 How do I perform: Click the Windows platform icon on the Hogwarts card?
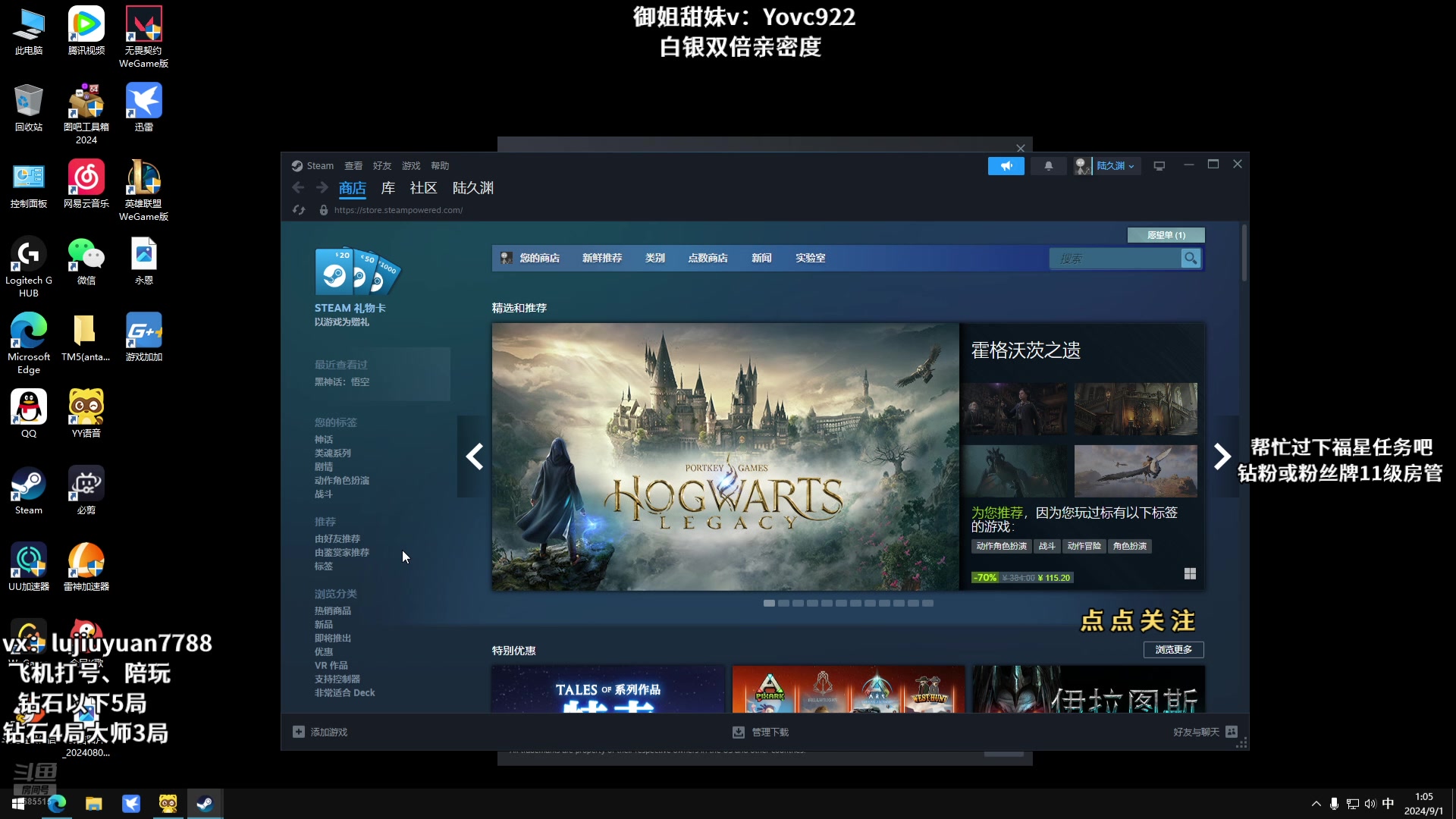point(1190,574)
